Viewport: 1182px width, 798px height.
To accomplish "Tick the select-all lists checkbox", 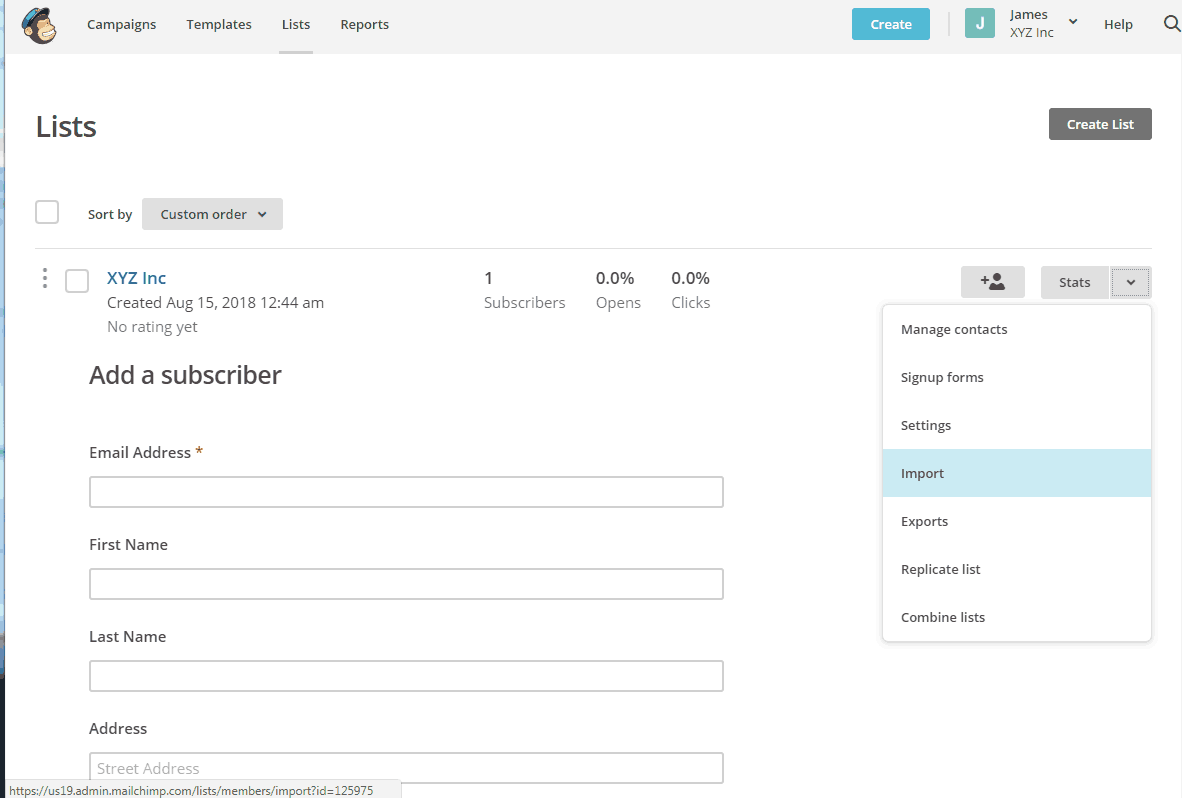I will [47, 212].
